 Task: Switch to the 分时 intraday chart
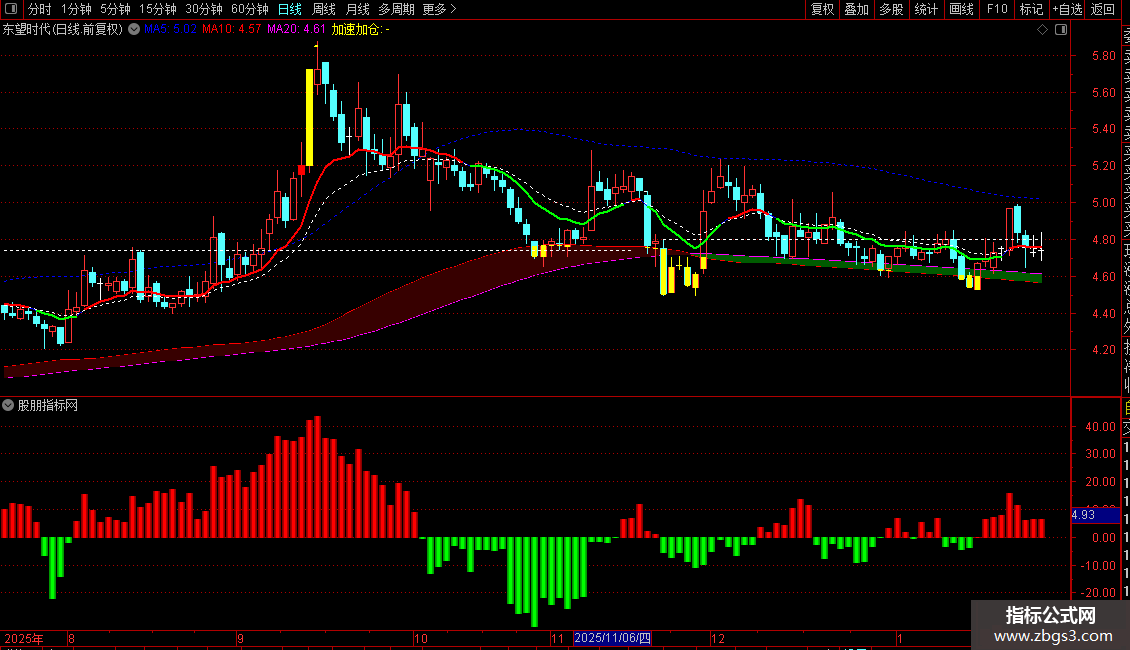tap(40, 9)
